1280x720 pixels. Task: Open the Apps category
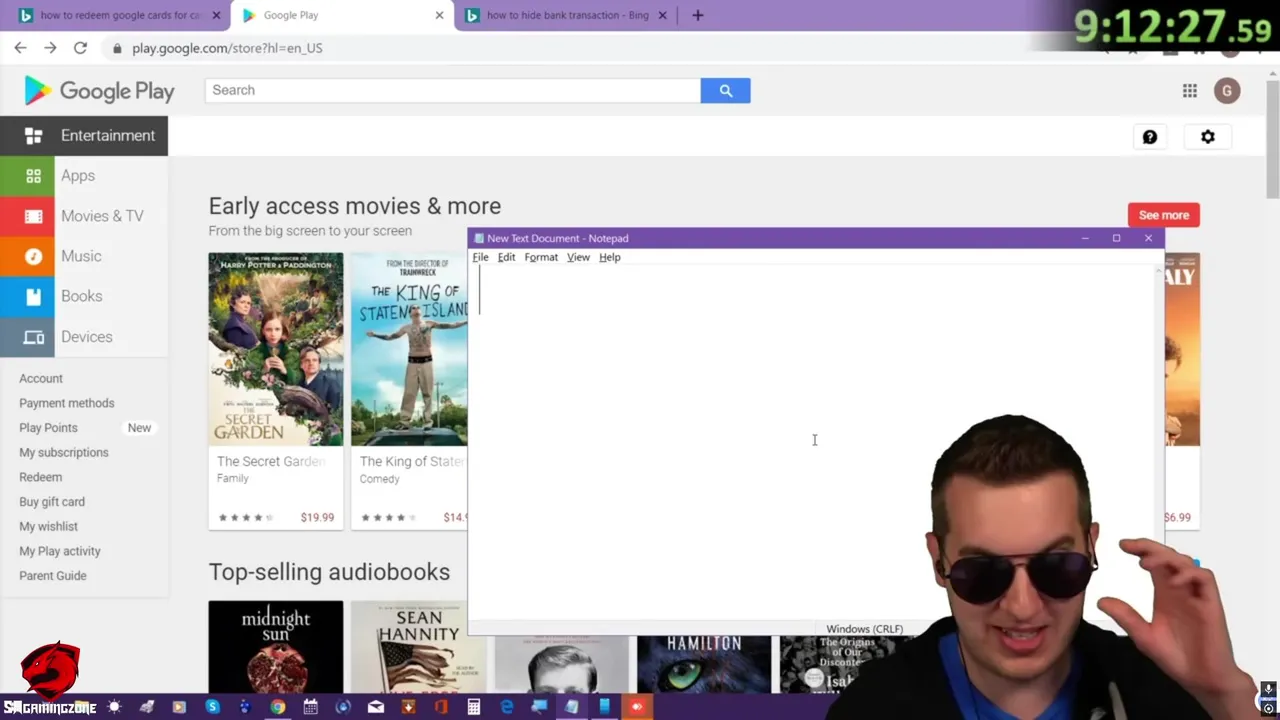point(84,176)
